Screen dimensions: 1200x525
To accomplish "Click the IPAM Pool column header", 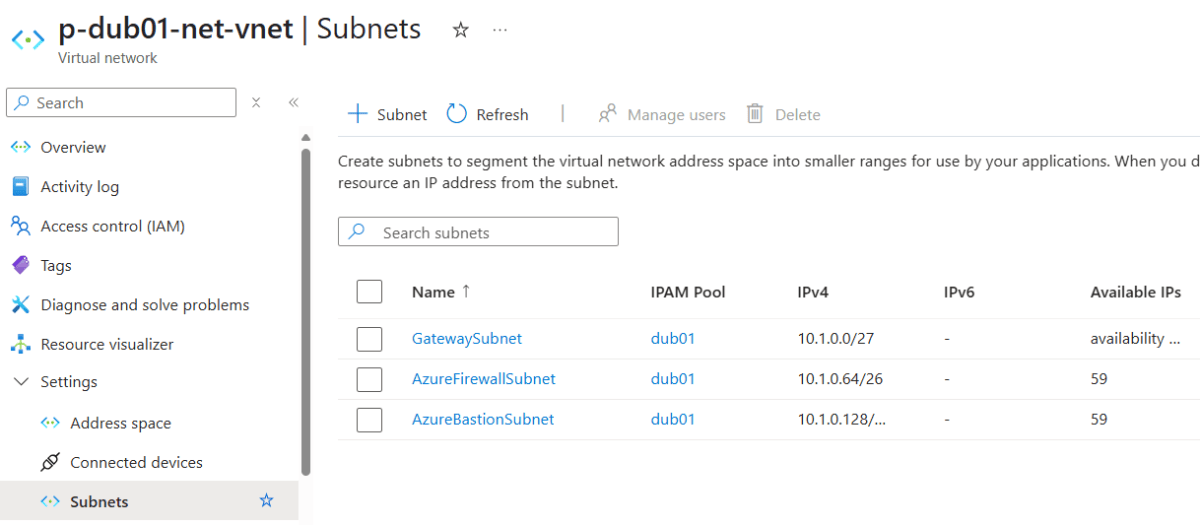I will tap(688, 292).
